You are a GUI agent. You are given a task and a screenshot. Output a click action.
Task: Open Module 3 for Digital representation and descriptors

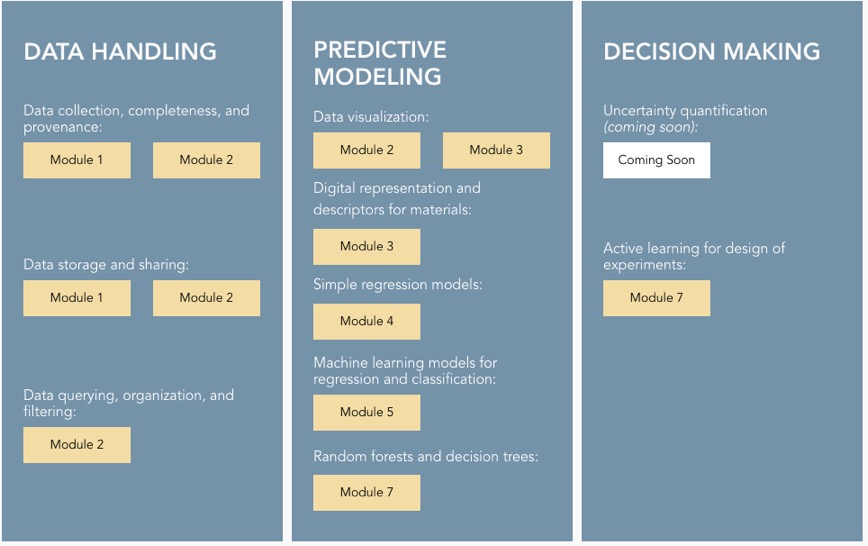[366, 246]
